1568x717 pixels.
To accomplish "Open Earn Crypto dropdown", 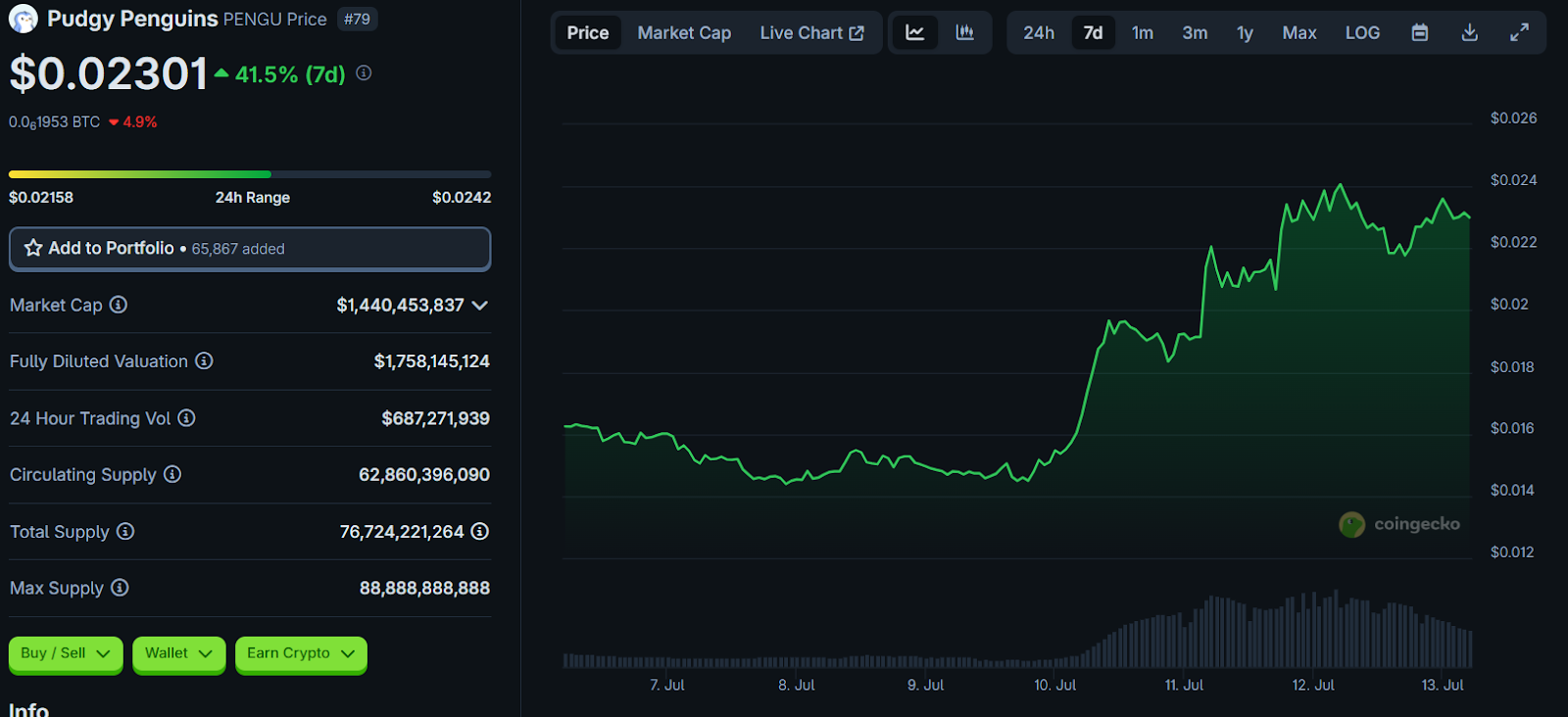I will (x=301, y=653).
